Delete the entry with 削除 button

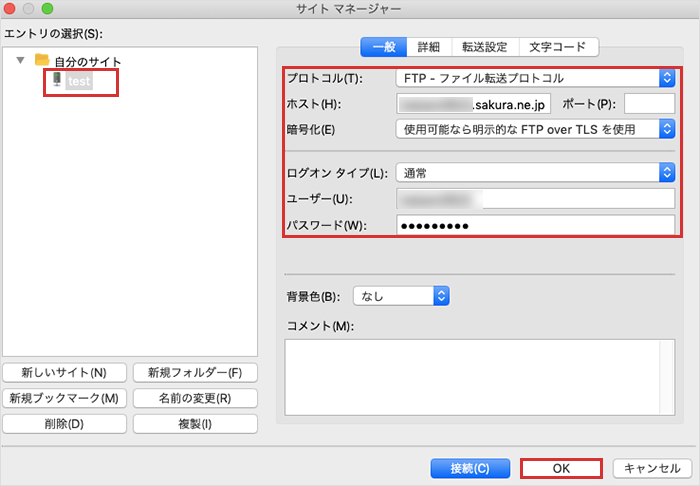(x=64, y=424)
